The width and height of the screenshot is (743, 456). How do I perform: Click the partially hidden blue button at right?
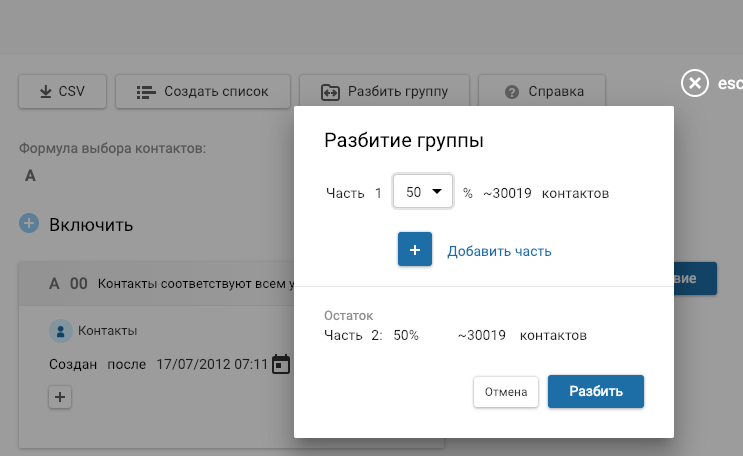tap(695, 279)
